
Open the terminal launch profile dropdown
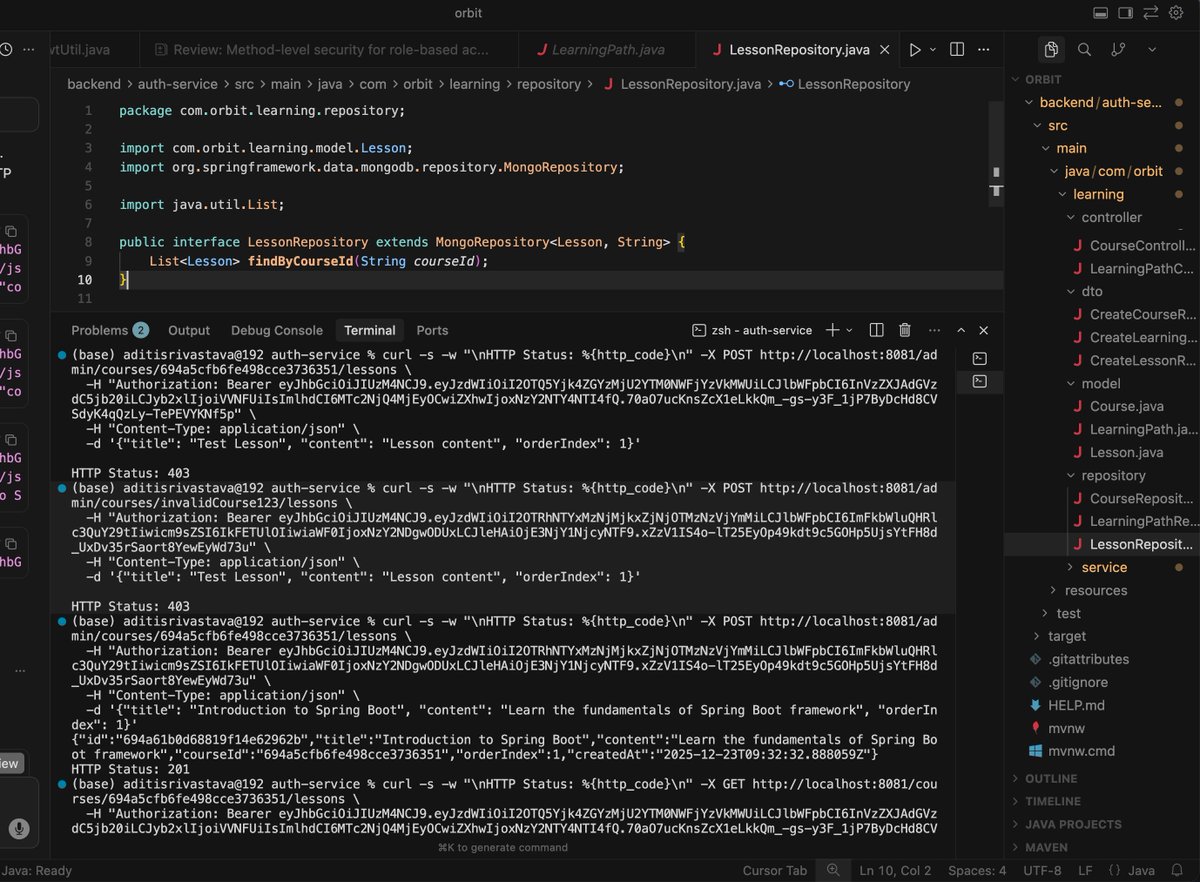coord(850,330)
